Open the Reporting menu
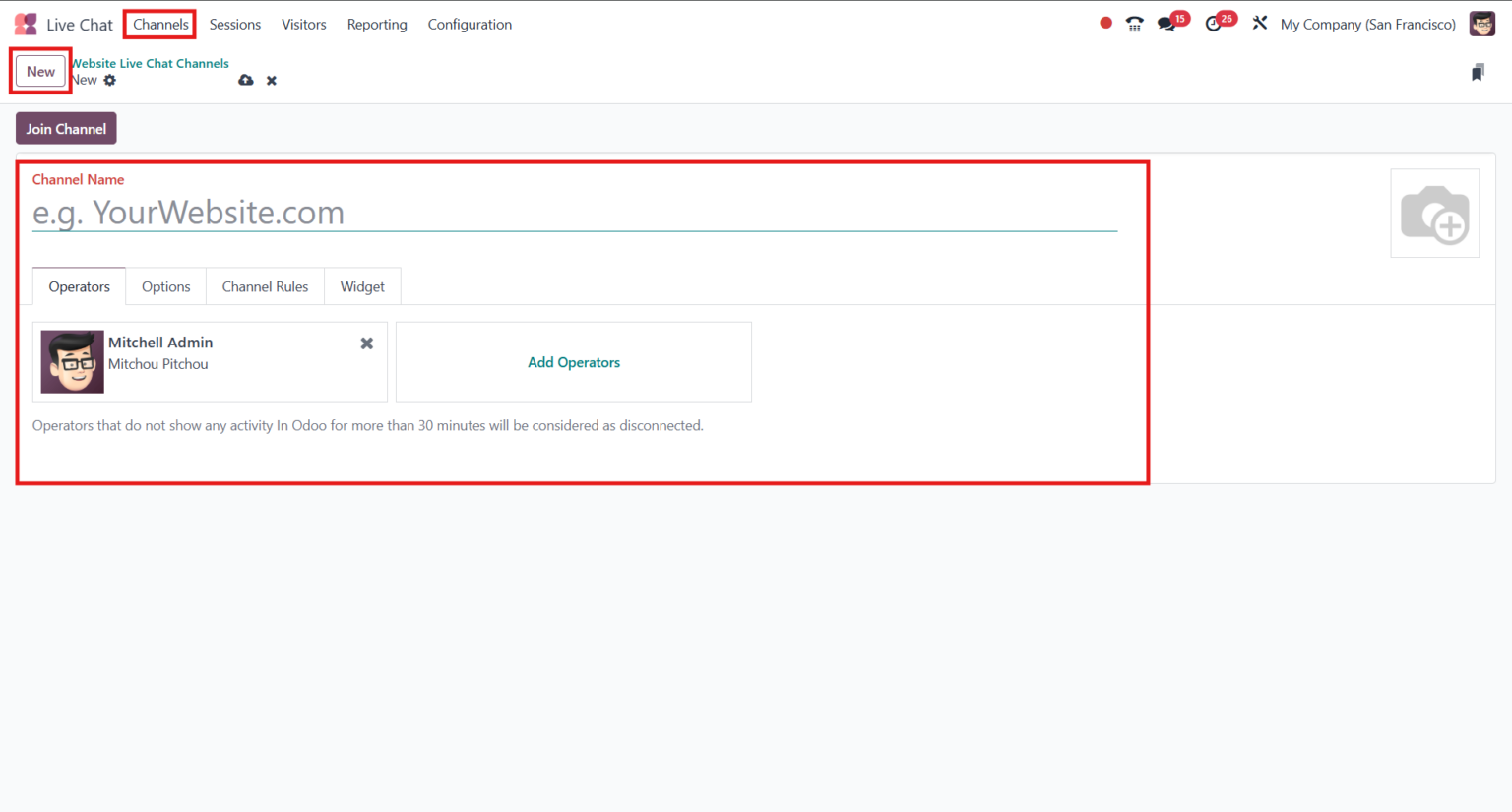Viewport: 1512px width, 812px height. pyautogui.click(x=377, y=24)
